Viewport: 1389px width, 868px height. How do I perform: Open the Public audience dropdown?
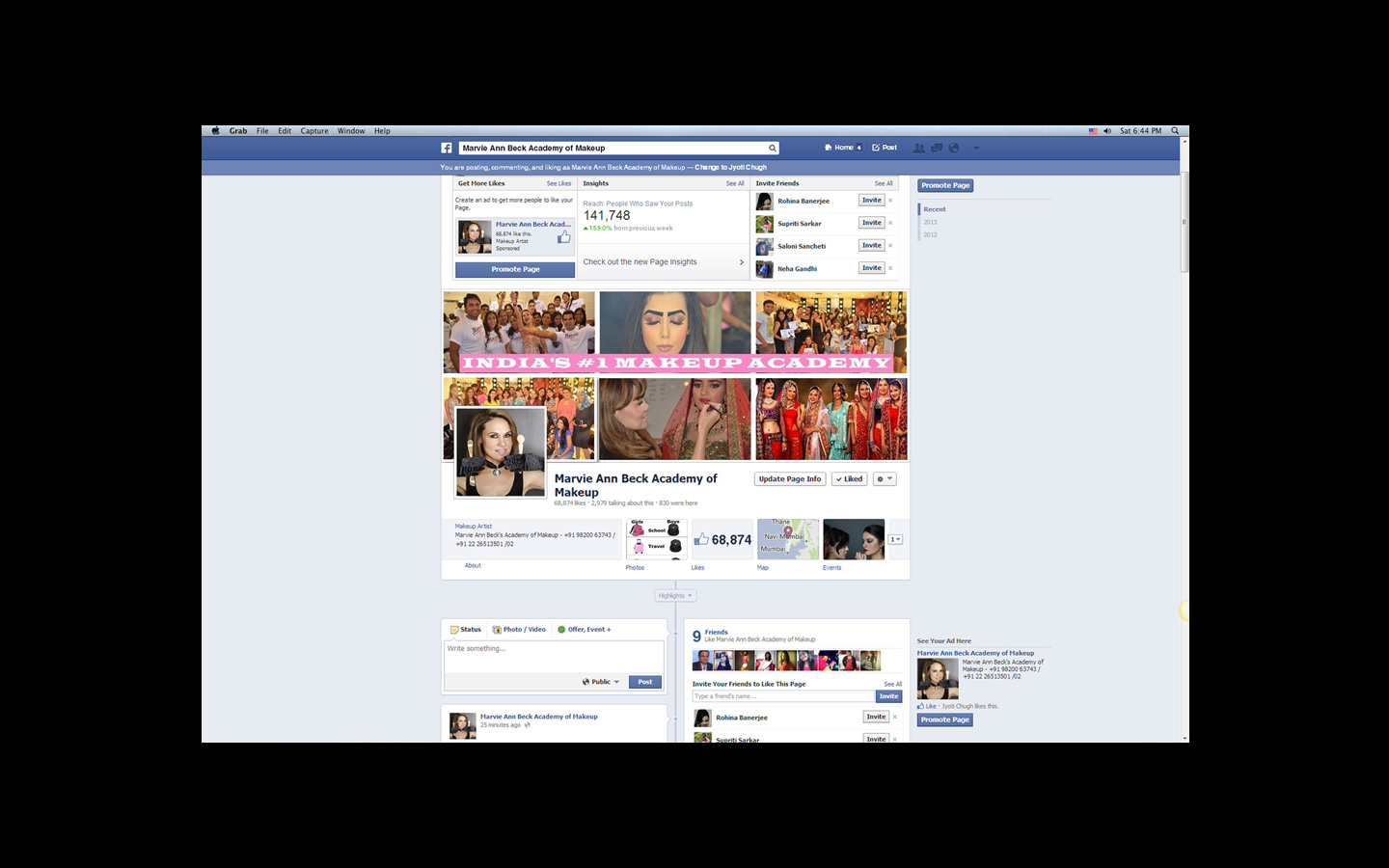pyautogui.click(x=601, y=682)
